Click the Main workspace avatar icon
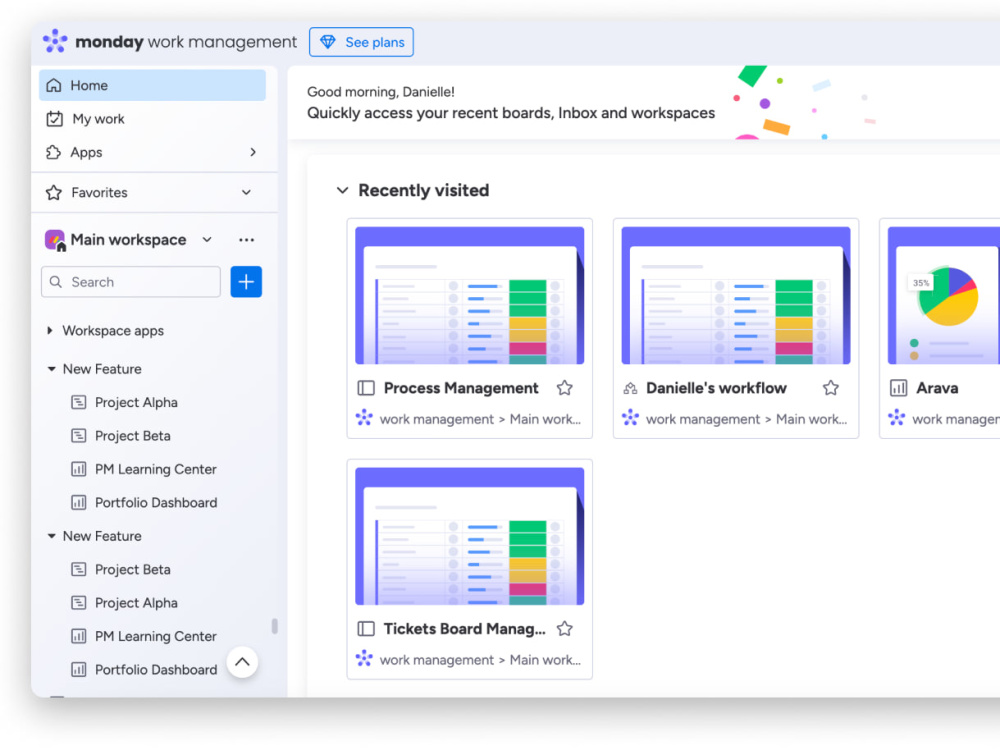The width and height of the screenshot is (1000, 750). (x=55, y=240)
